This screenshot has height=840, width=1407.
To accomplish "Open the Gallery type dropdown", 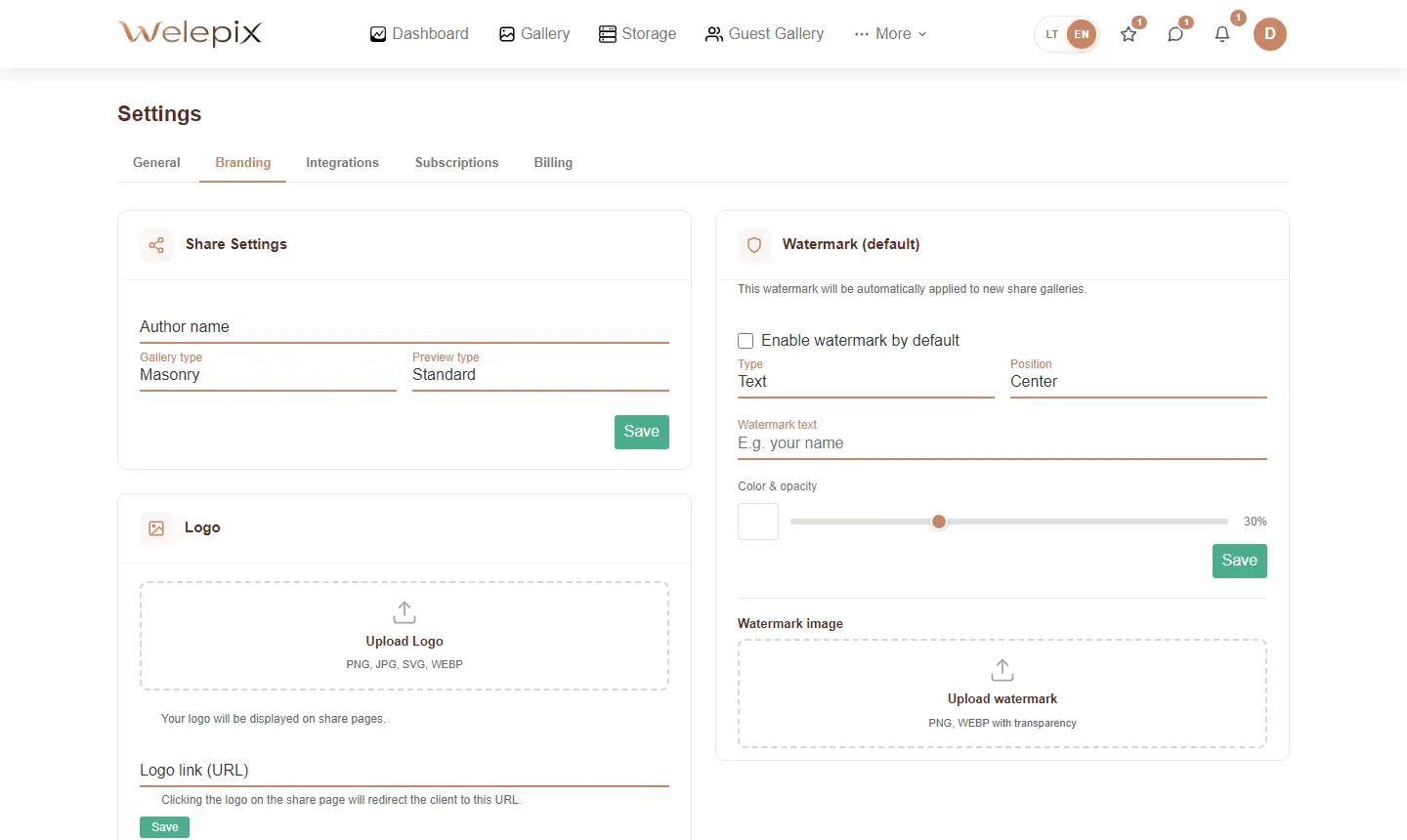I will [268, 372].
